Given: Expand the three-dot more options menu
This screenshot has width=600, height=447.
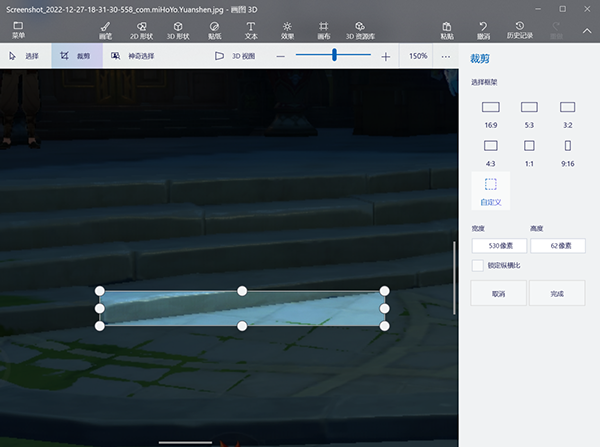Looking at the screenshot, I should (x=446, y=56).
